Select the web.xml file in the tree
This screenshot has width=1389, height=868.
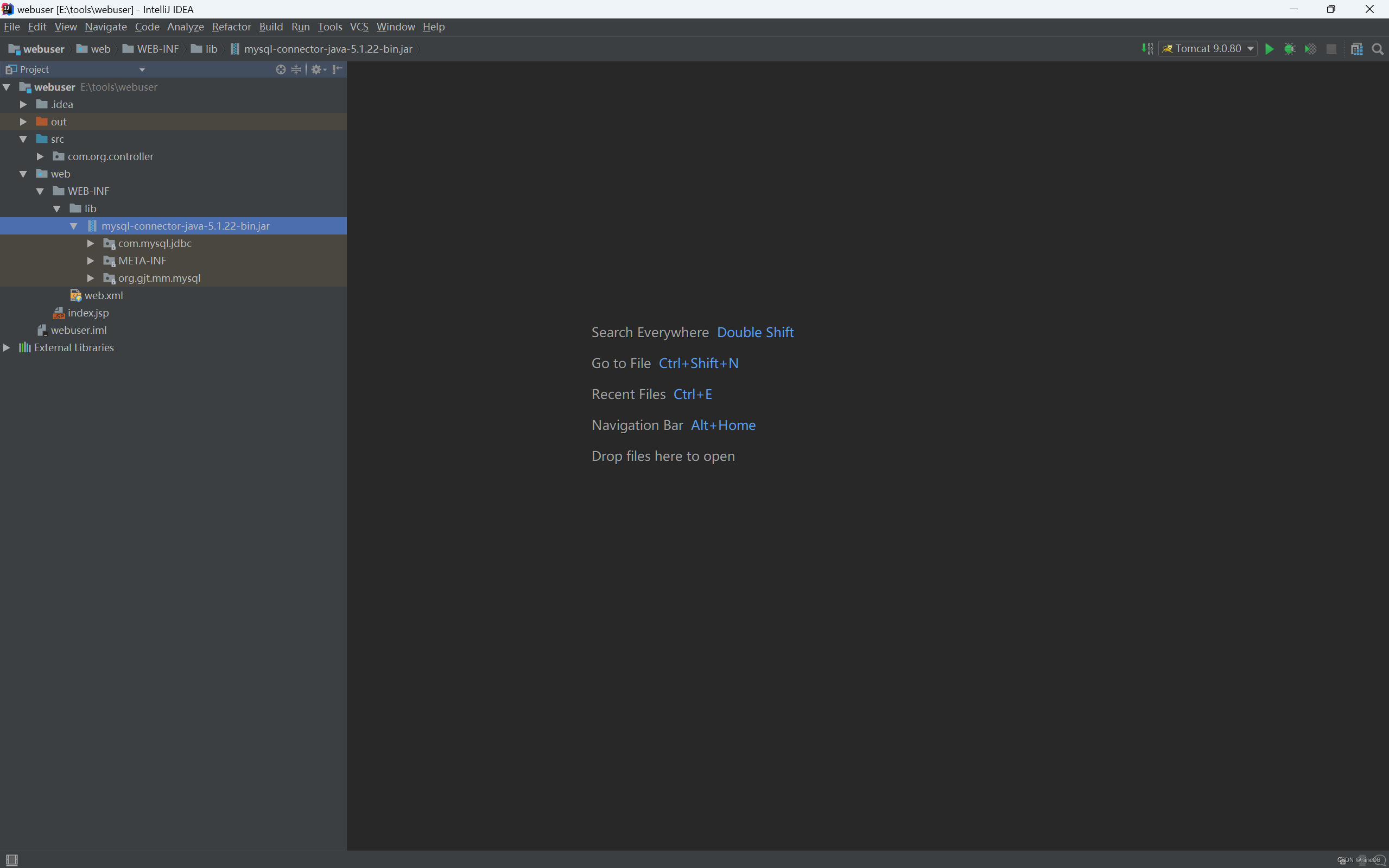pos(103,296)
